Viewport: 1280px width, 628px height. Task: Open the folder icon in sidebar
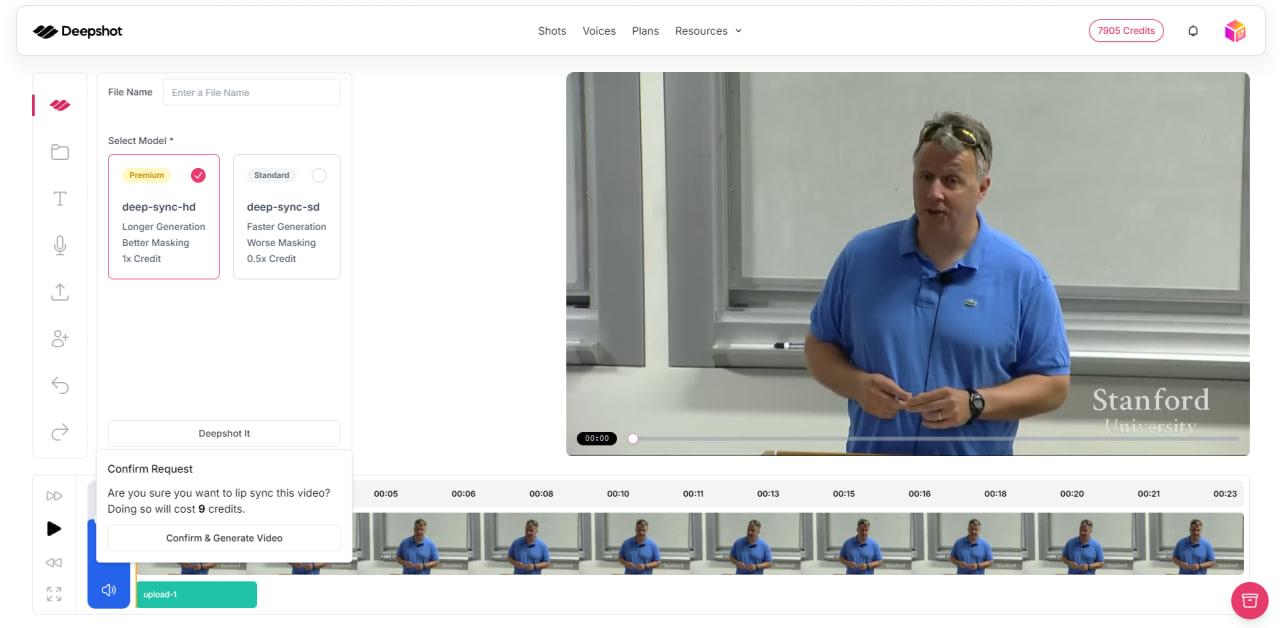tap(60, 152)
